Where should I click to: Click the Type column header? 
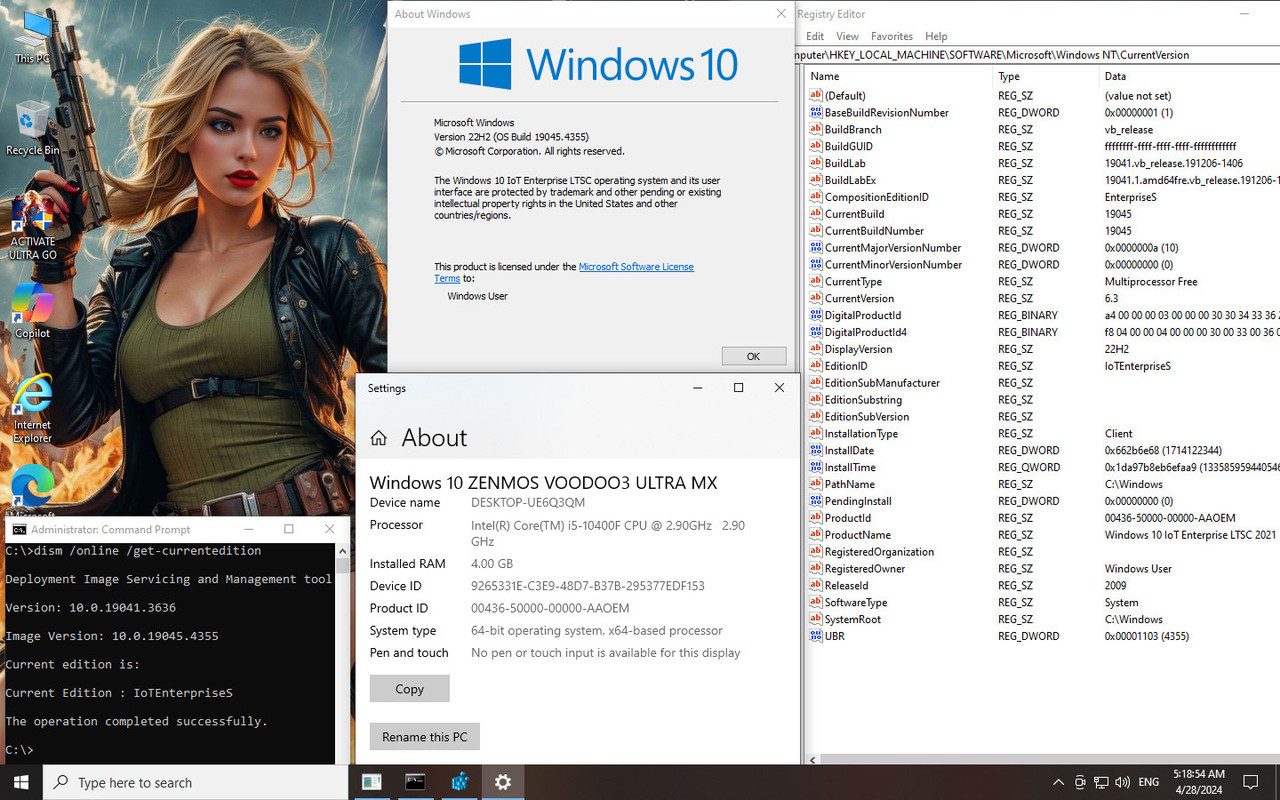(x=1046, y=76)
